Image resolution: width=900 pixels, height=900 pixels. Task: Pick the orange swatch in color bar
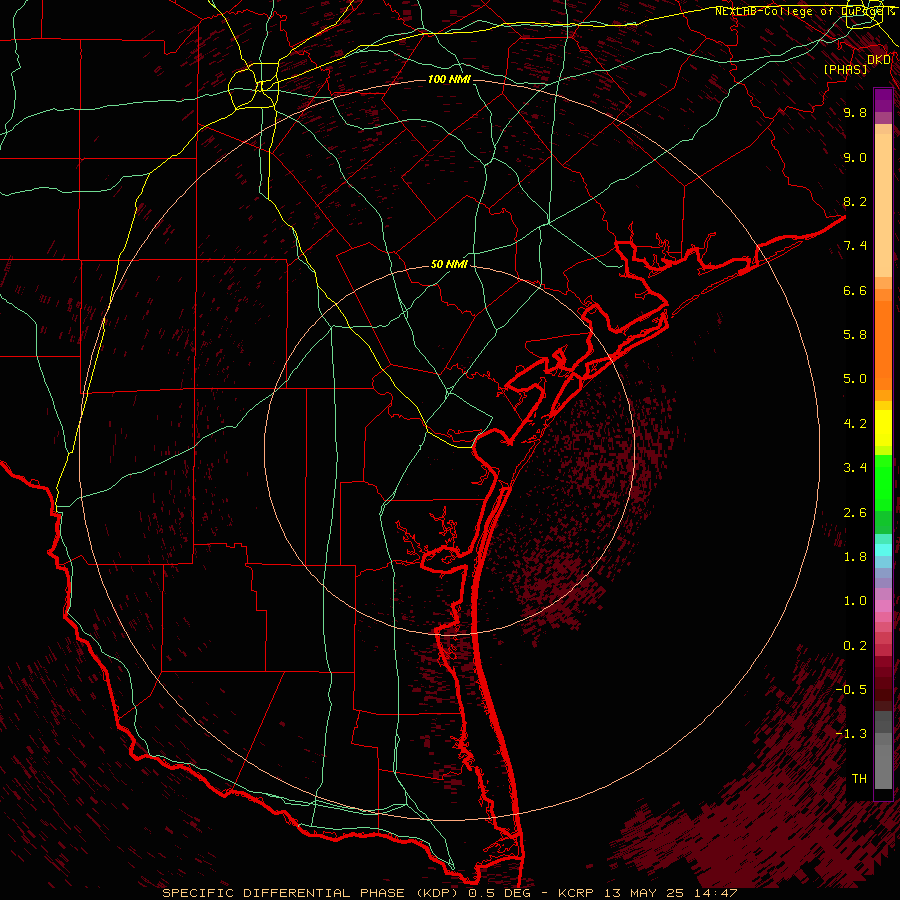pyautogui.click(x=883, y=346)
